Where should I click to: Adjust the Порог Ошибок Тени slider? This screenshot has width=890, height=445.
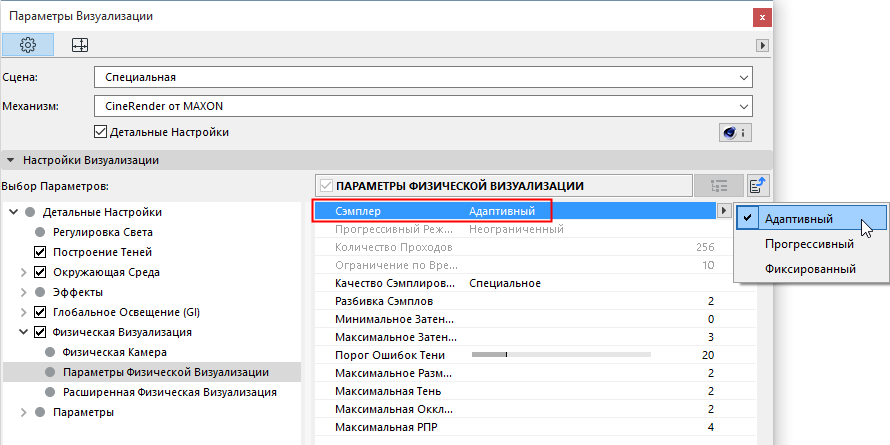coord(561,355)
